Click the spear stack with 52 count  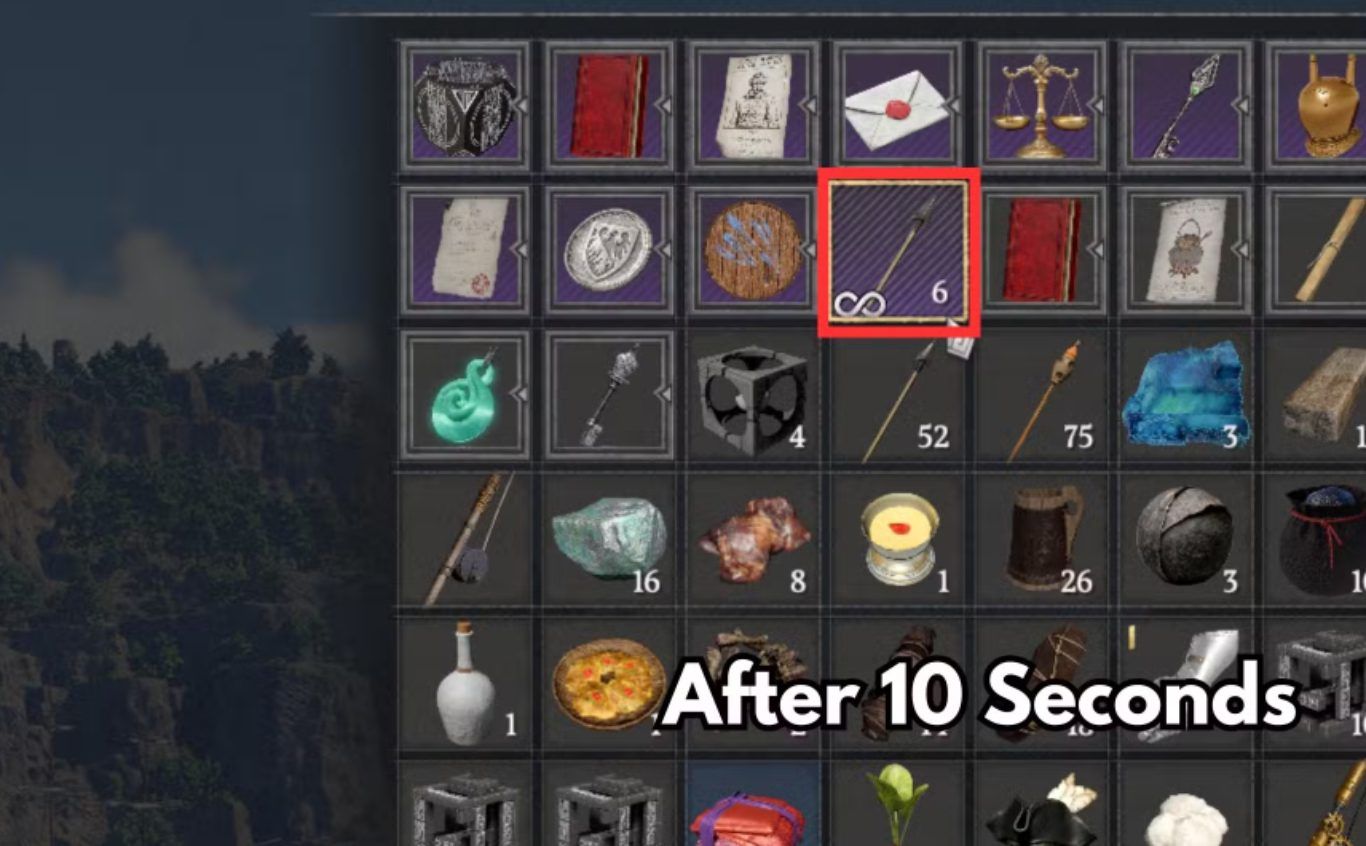(x=898, y=395)
